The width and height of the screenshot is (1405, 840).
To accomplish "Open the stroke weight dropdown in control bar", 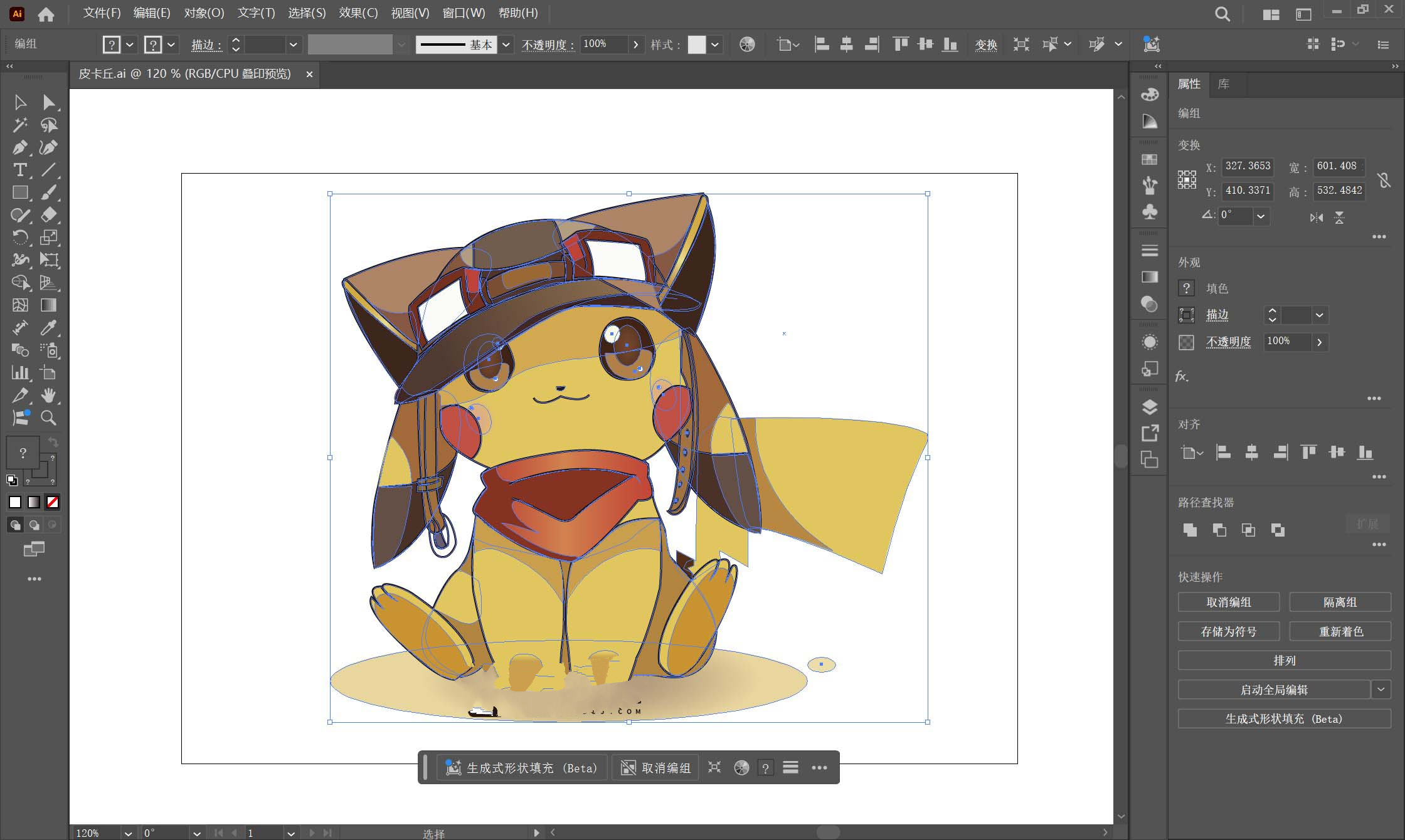I will point(293,45).
